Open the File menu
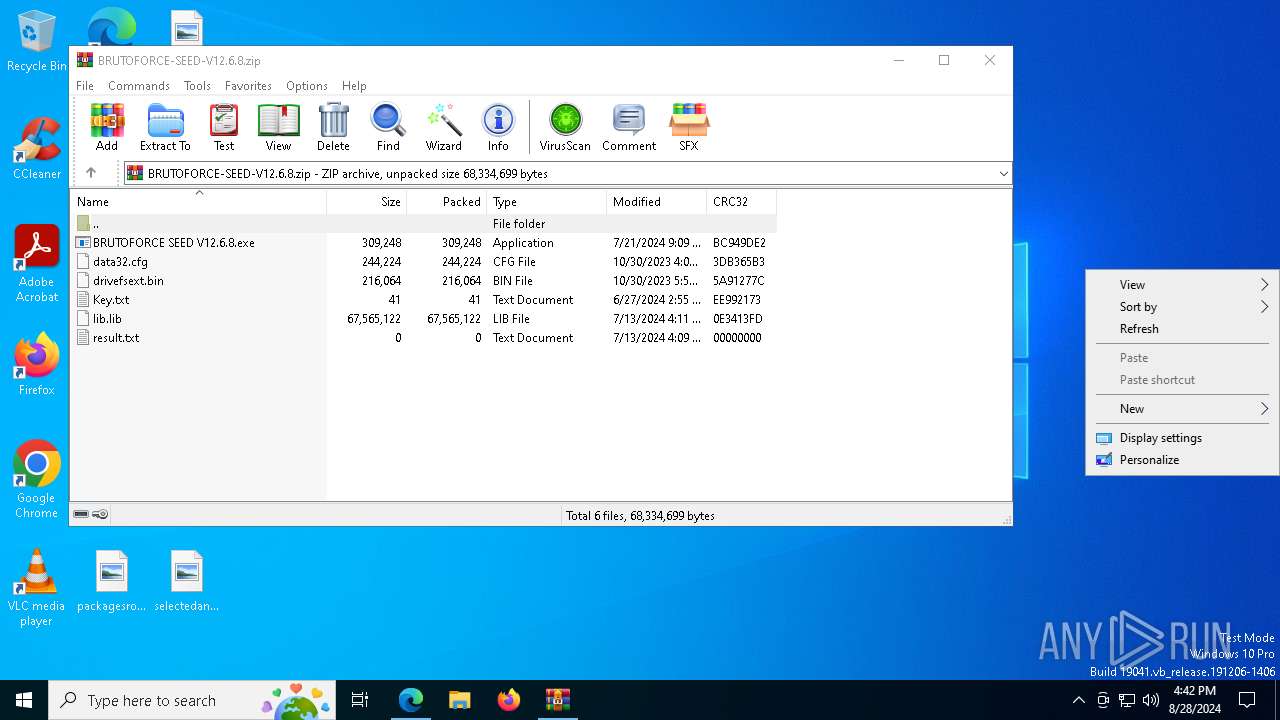1280x720 pixels. (x=85, y=86)
